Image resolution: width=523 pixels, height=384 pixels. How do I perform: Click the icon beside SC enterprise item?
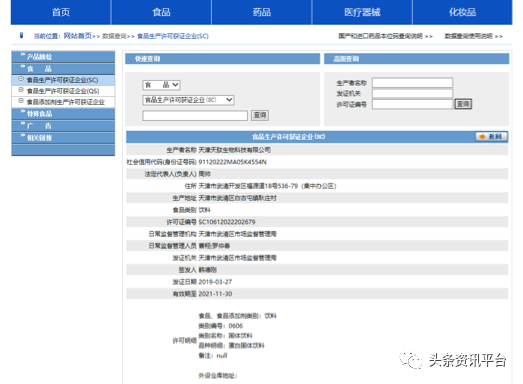[x=21, y=79]
